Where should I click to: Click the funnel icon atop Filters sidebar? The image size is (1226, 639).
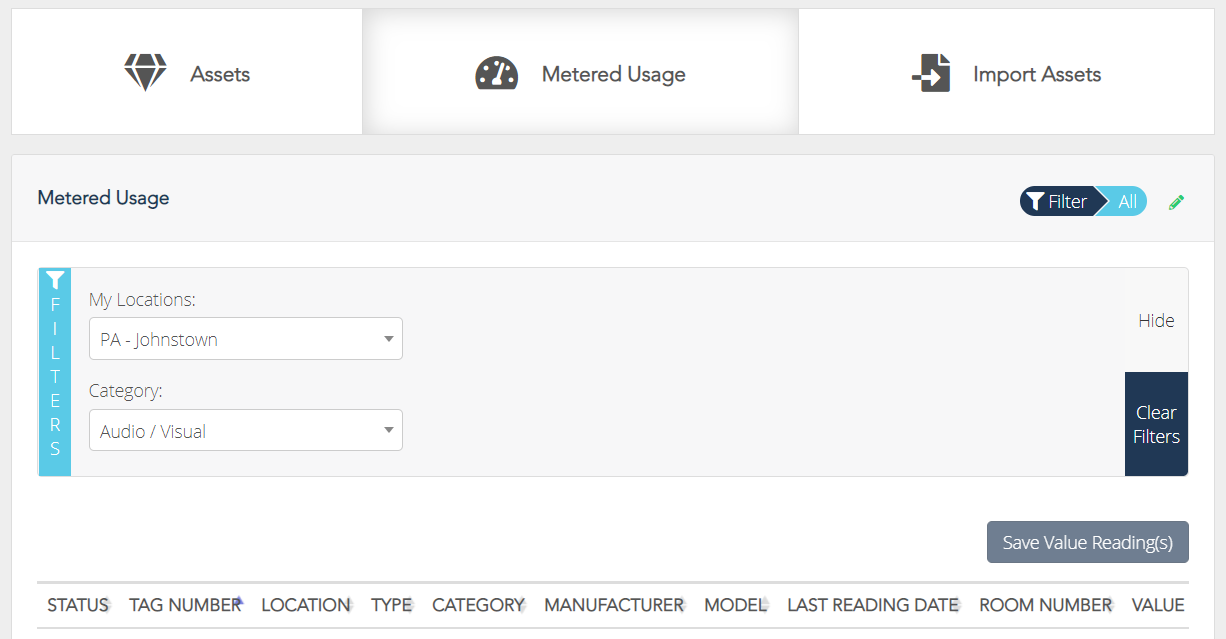tap(55, 280)
